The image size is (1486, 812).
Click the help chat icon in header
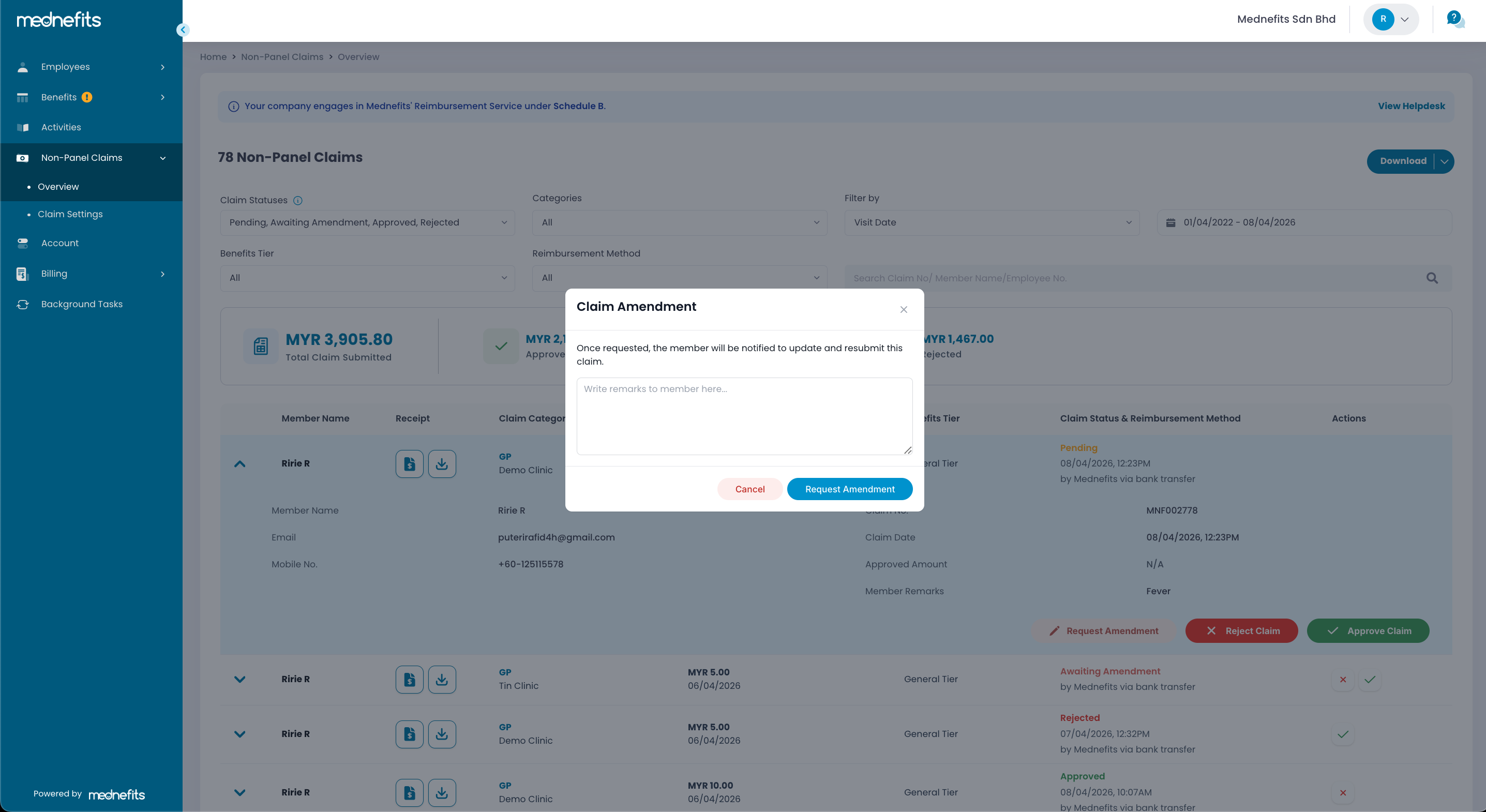(1454, 19)
